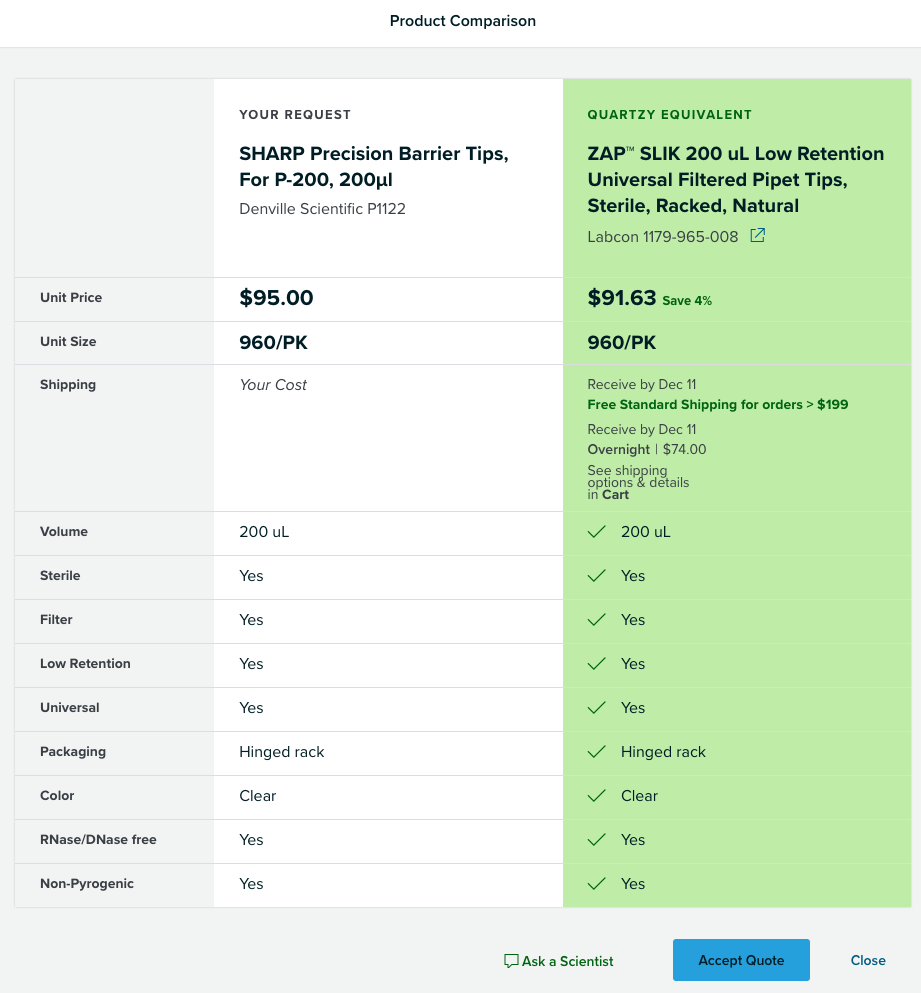This screenshot has height=993, width=921.
Task: Click the Universal row label
Action: pos(70,707)
